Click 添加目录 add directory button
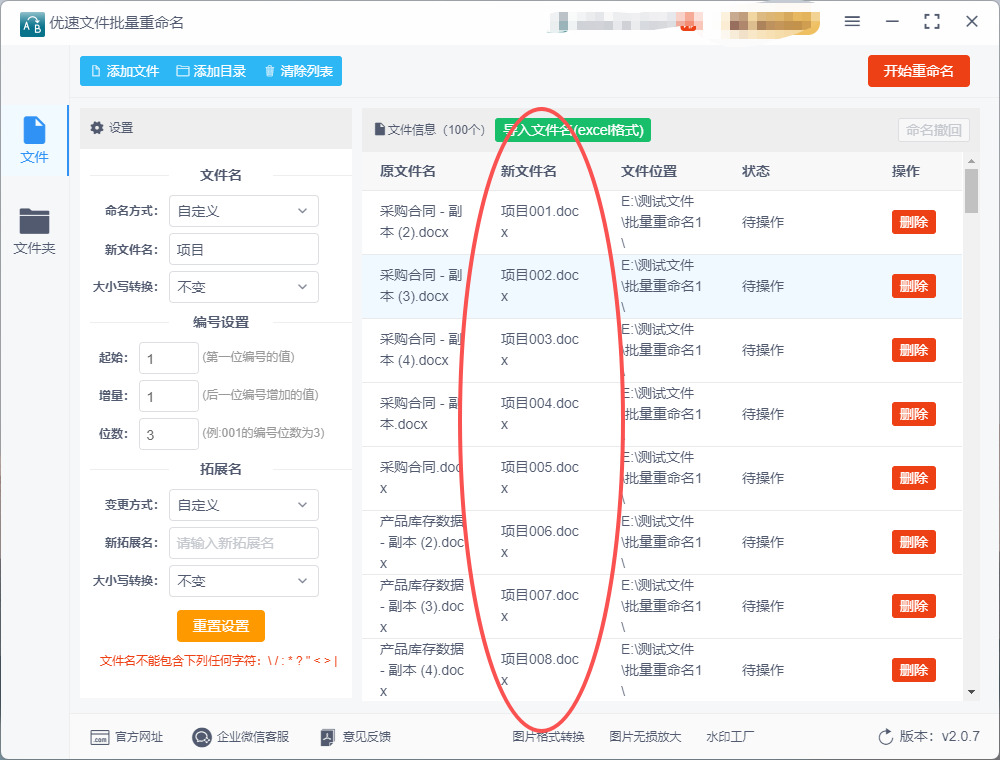The width and height of the screenshot is (1000, 760). point(210,71)
